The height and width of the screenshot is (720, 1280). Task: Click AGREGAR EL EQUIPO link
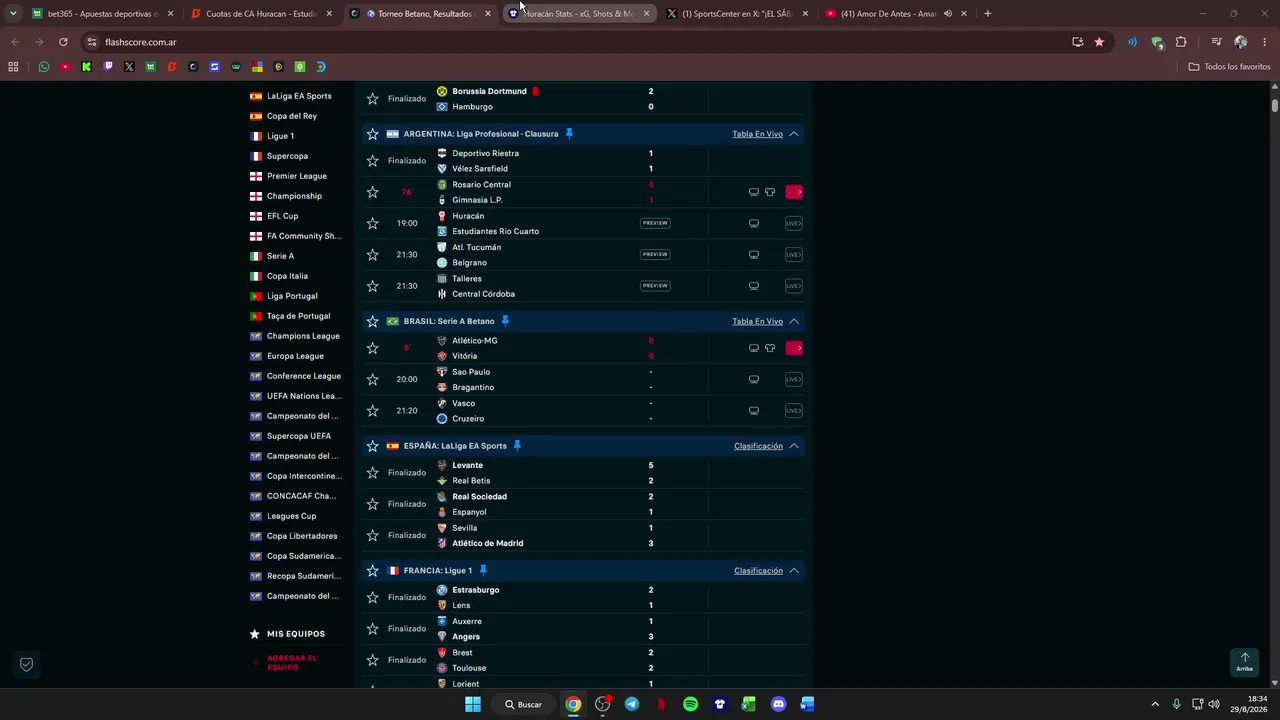(x=292, y=662)
